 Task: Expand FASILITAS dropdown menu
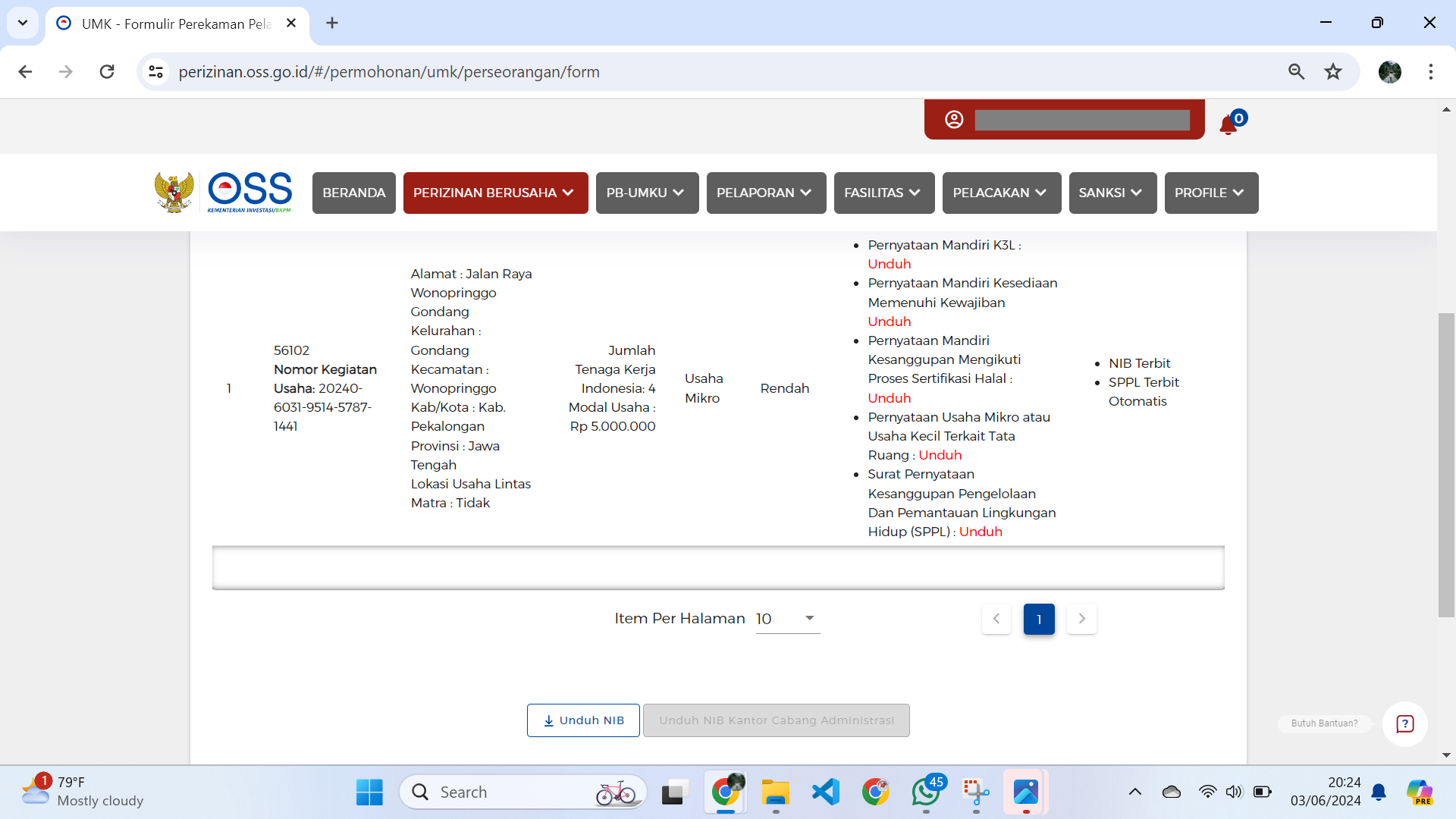[884, 193]
